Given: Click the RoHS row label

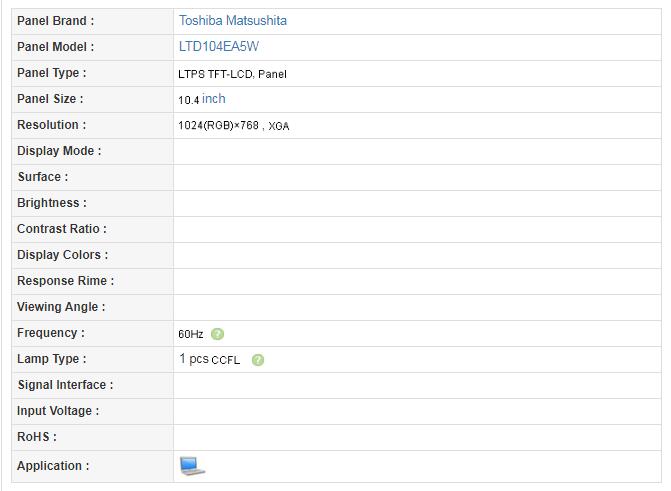Looking at the screenshot, I should (37, 437).
